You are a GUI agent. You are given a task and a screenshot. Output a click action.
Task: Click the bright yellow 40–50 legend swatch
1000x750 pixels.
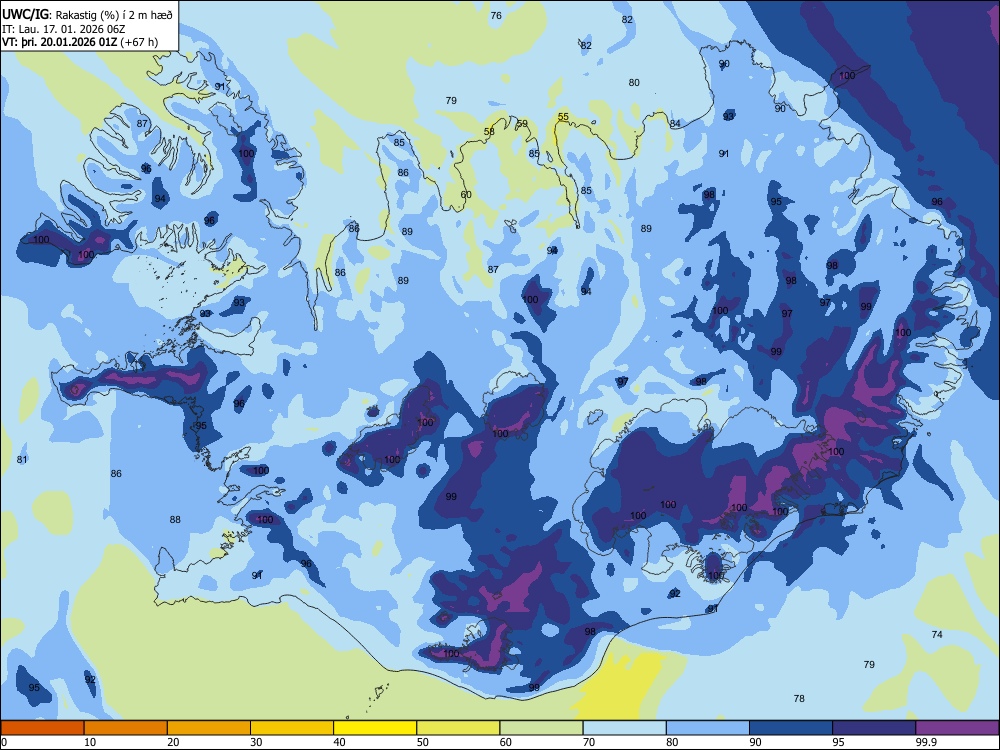tap(375, 728)
